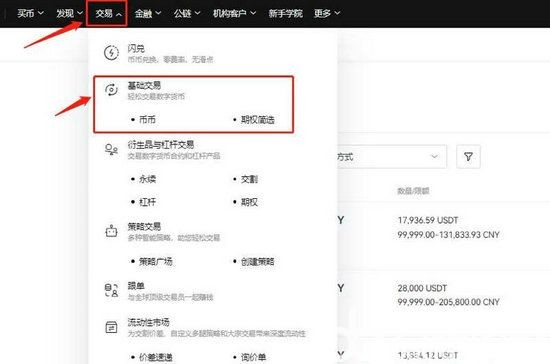
Task: Click the 闪兑 lightning bolt icon
Action: point(112,53)
